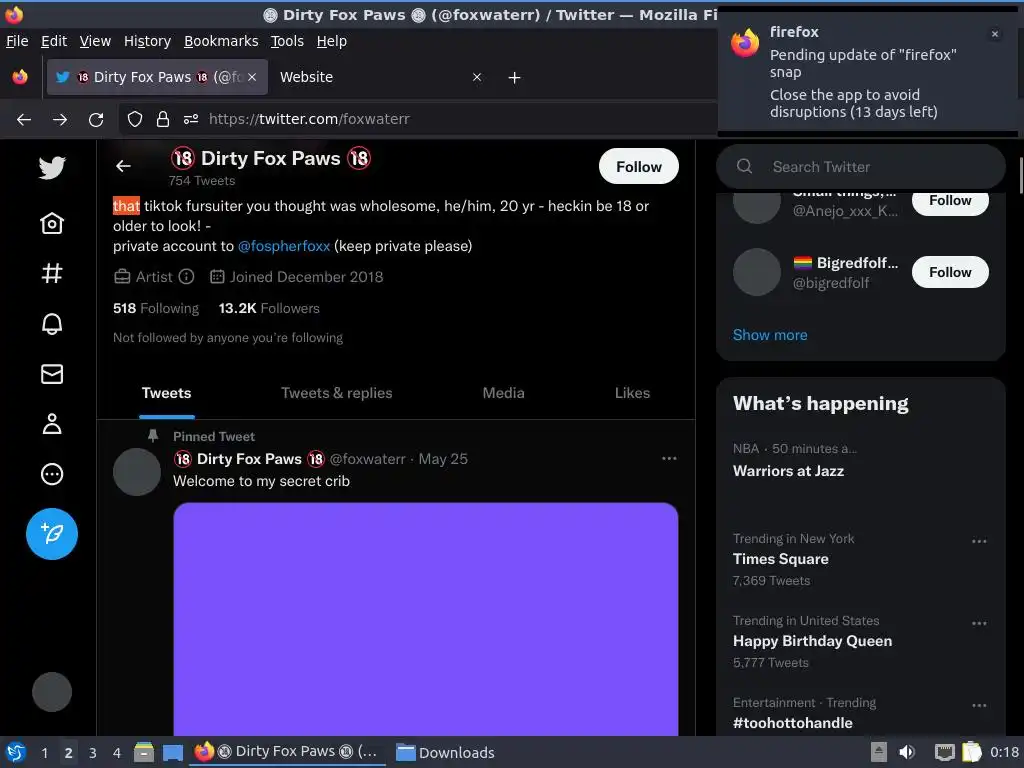Open the Times Square trend
The width and height of the screenshot is (1024, 768).
(780, 559)
